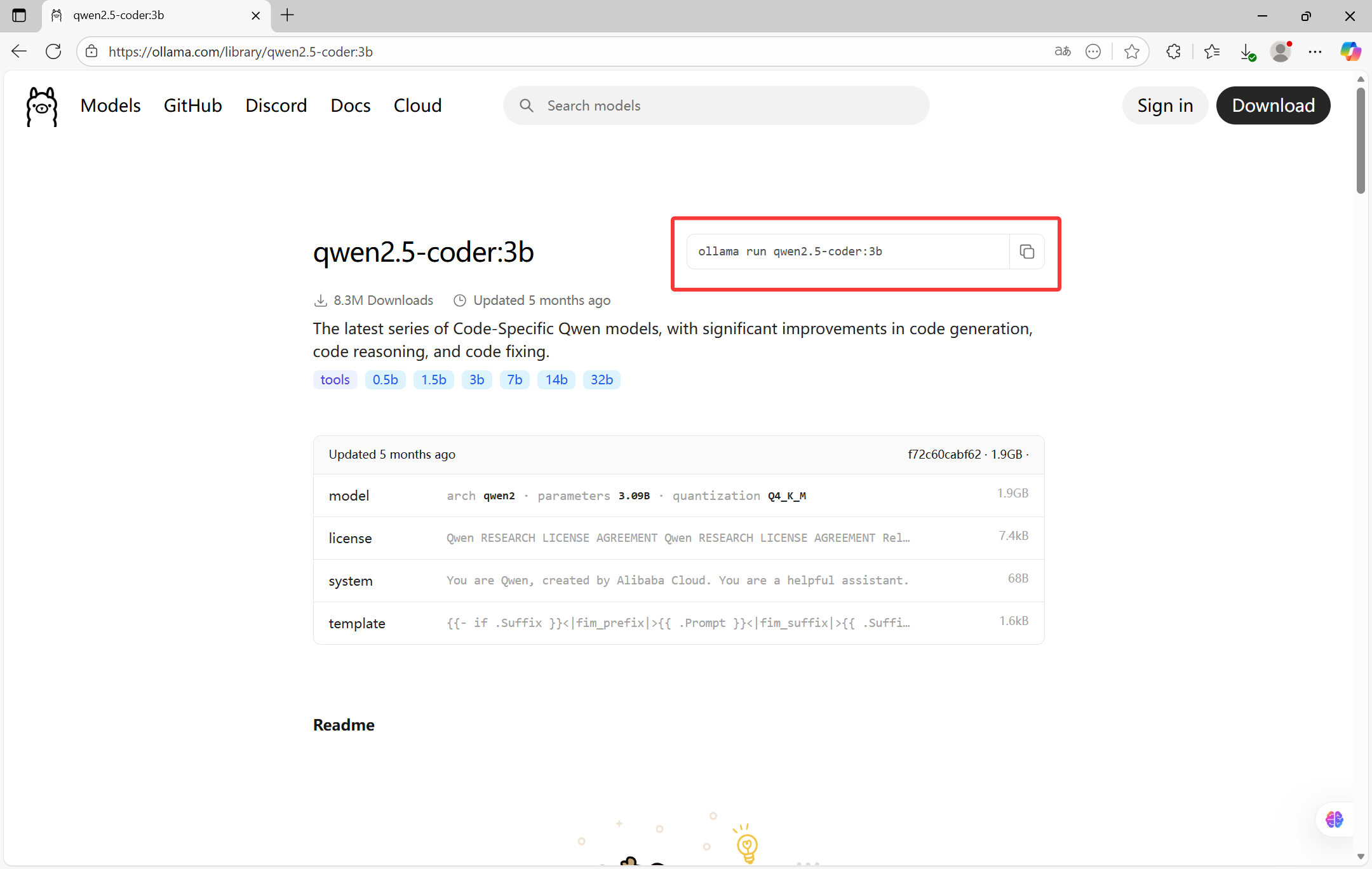Select the 32b model size tag
This screenshot has height=869, width=1372.
pyautogui.click(x=602, y=380)
